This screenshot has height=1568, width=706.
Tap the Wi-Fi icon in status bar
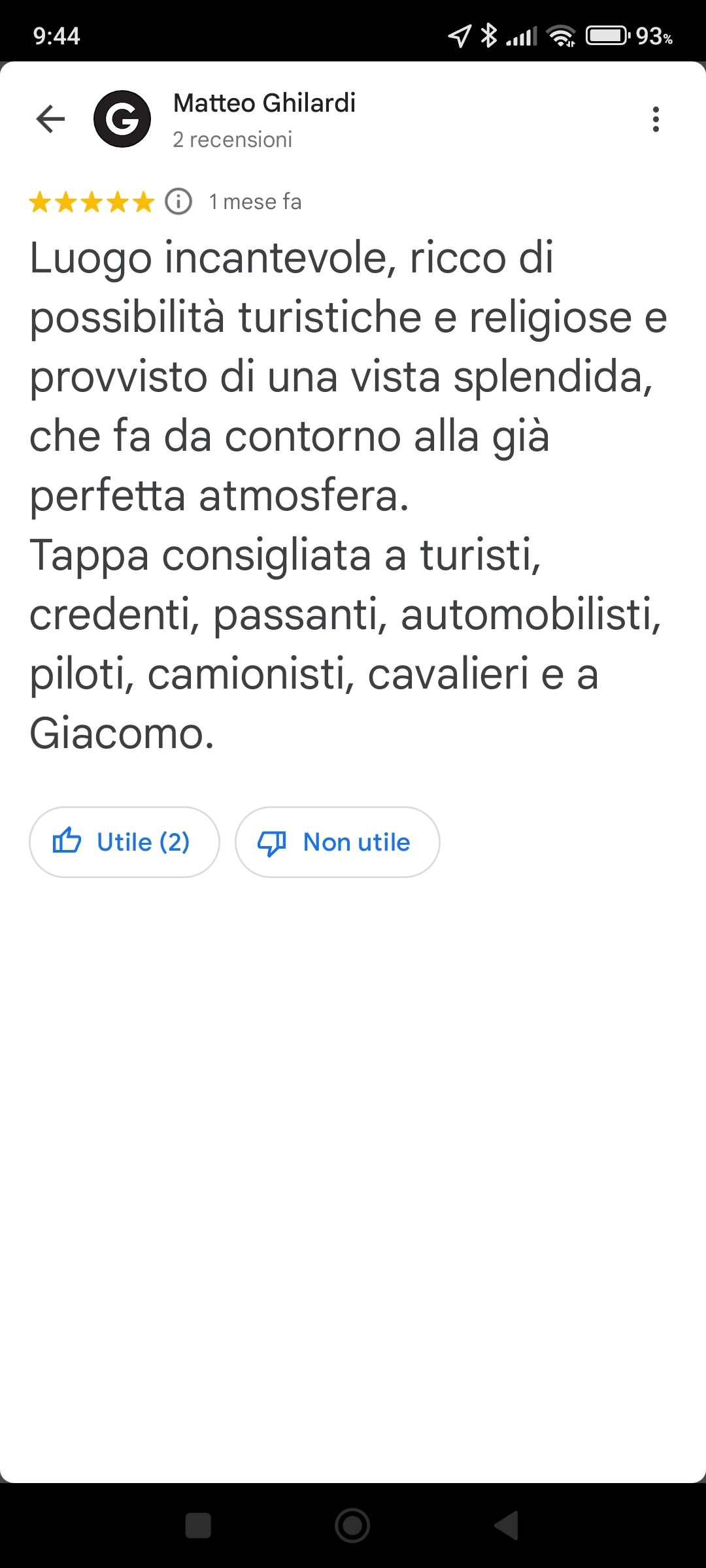click(x=562, y=36)
